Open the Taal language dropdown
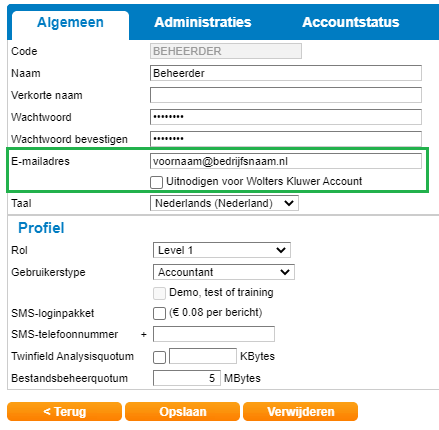439x430 pixels. (224, 203)
